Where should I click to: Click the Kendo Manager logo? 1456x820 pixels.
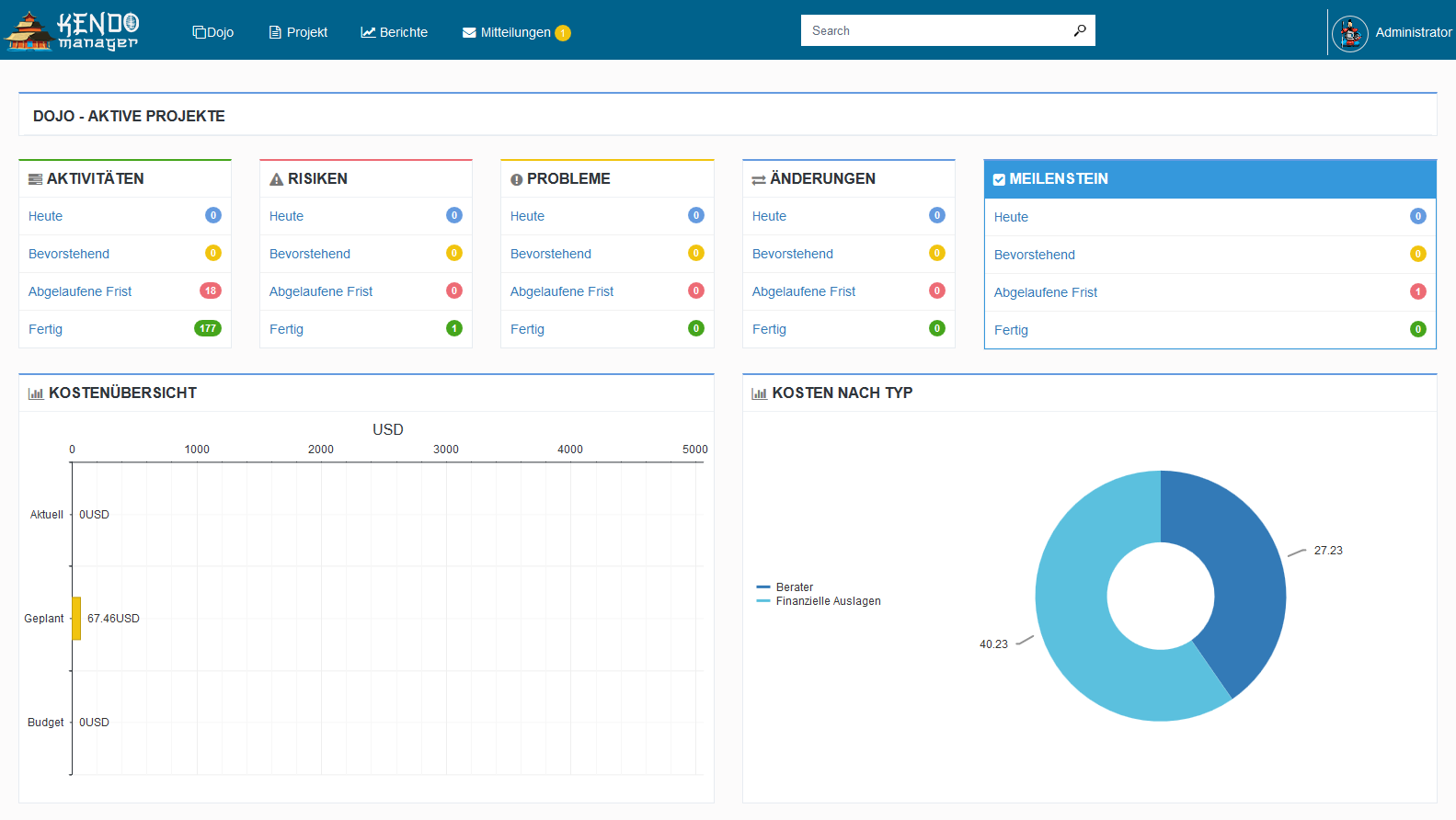coord(72,30)
